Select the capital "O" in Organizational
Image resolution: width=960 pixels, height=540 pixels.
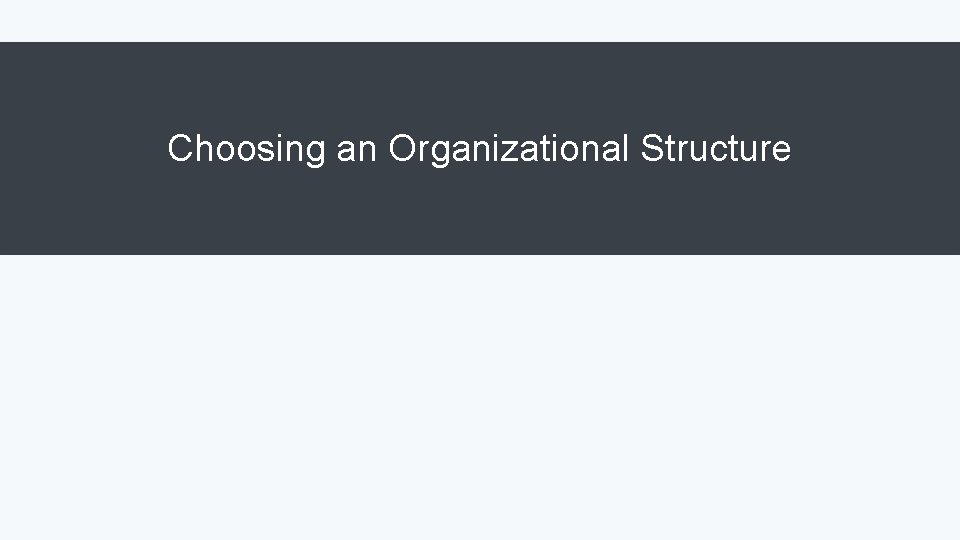pos(403,148)
